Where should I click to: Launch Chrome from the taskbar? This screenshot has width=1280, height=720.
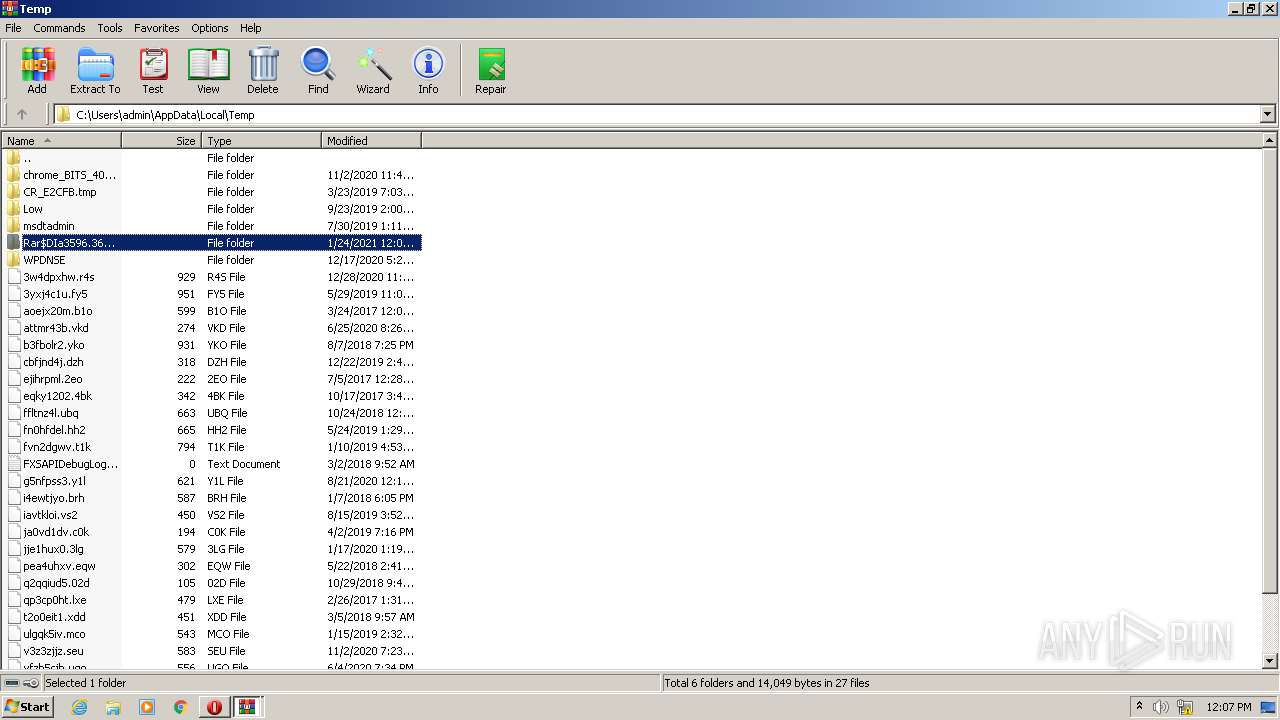pos(181,707)
